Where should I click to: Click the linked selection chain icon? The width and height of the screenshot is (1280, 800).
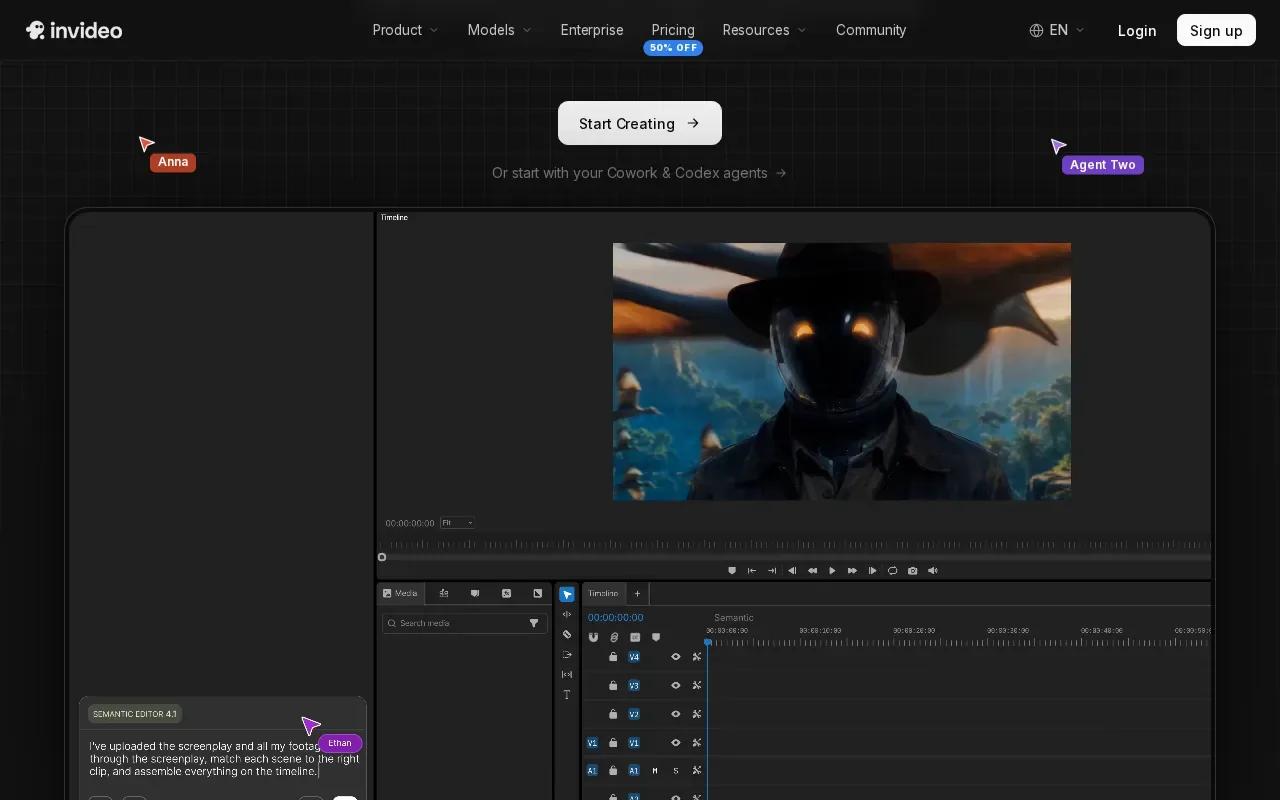click(614, 637)
